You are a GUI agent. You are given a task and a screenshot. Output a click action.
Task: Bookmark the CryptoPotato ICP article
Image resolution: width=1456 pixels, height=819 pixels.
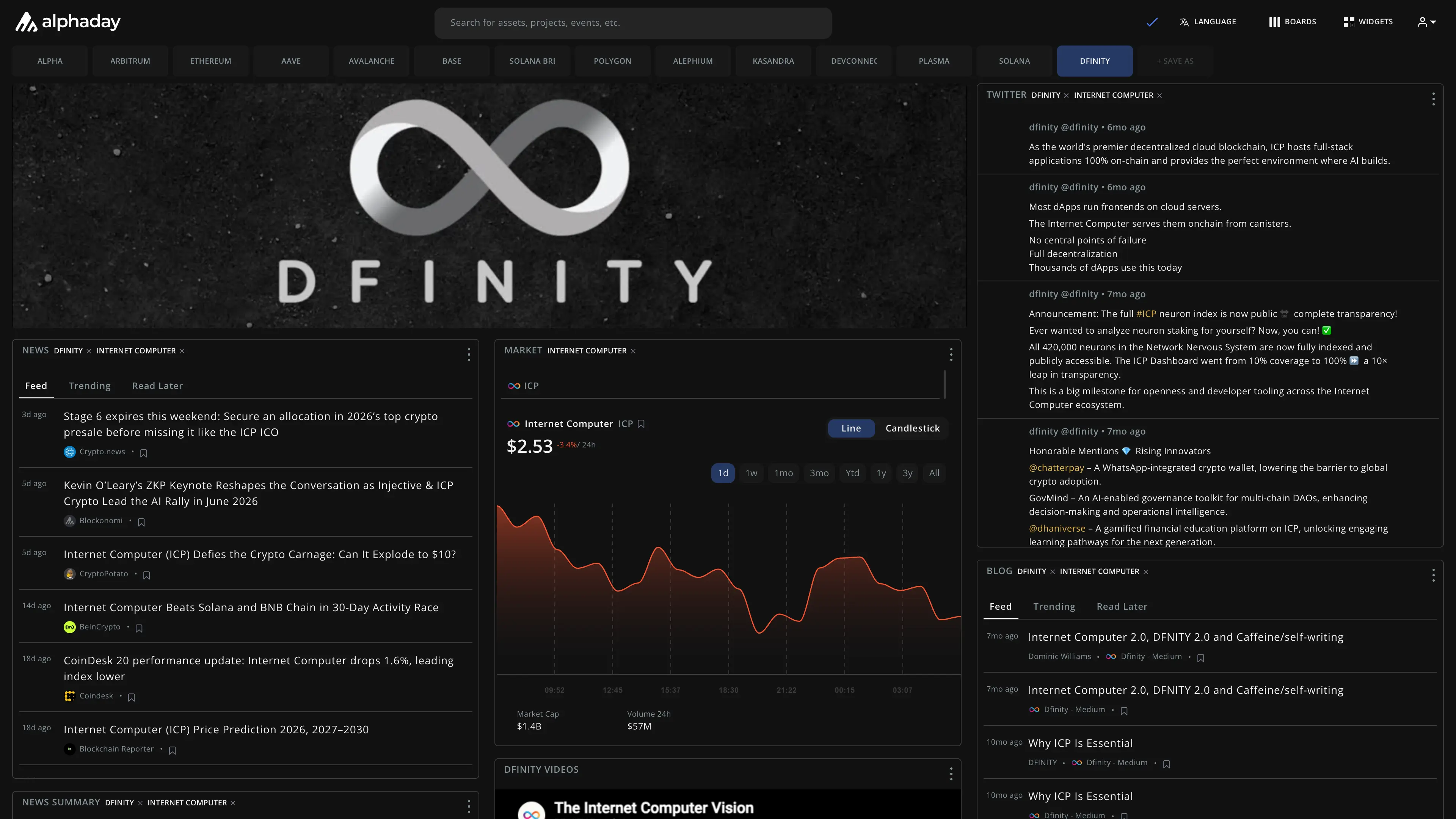pyautogui.click(x=146, y=576)
